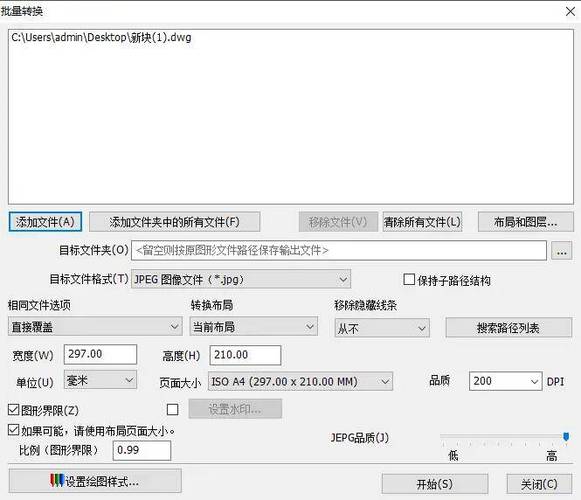Viewport: 581px width, 500px height.
Task: Adjust the JEPG品质 slider handle
Action: pyautogui.click(x=566, y=437)
